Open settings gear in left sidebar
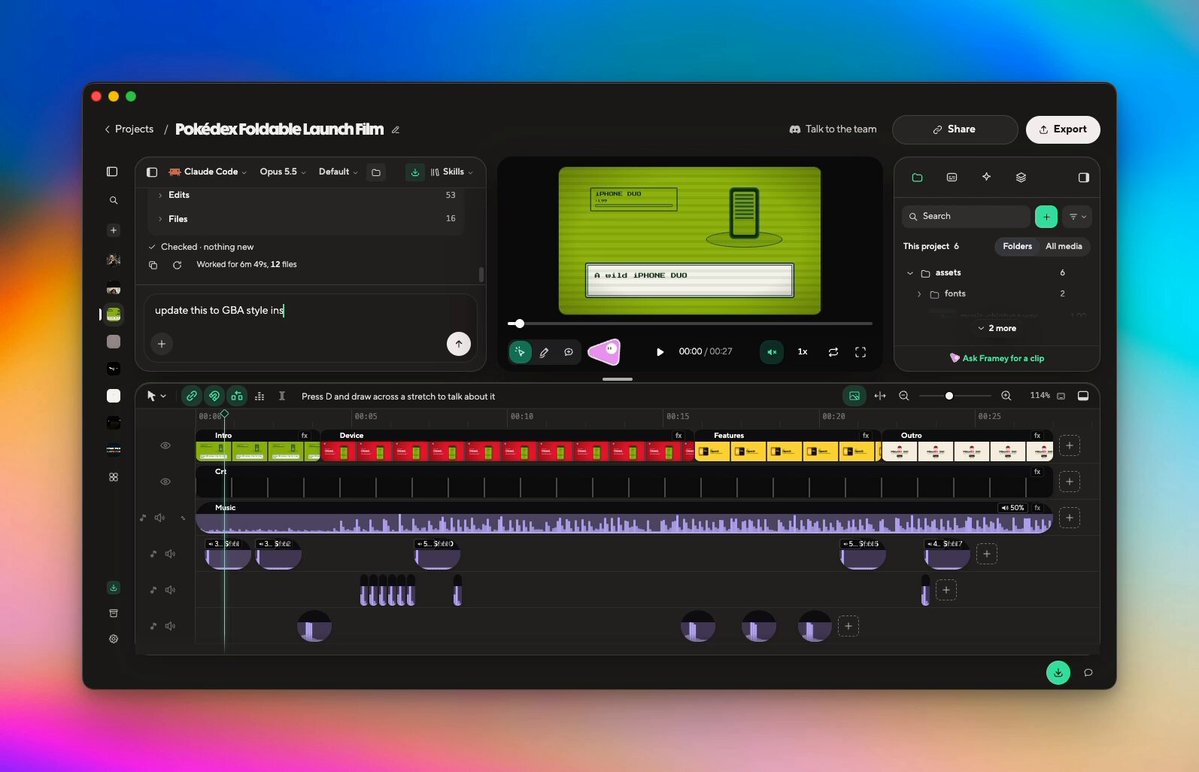Image resolution: width=1199 pixels, height=772 pixels. 113,639
